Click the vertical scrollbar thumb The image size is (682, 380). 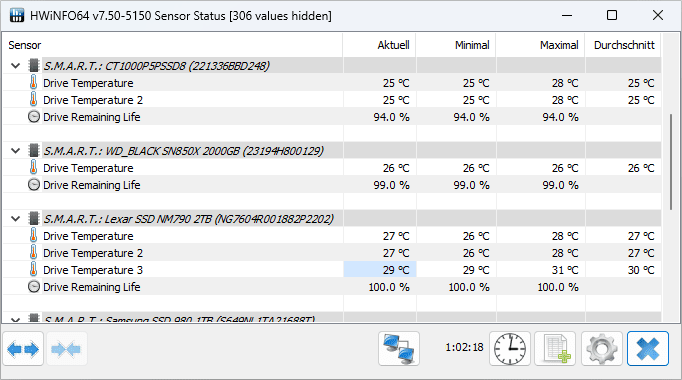[671, 162]
